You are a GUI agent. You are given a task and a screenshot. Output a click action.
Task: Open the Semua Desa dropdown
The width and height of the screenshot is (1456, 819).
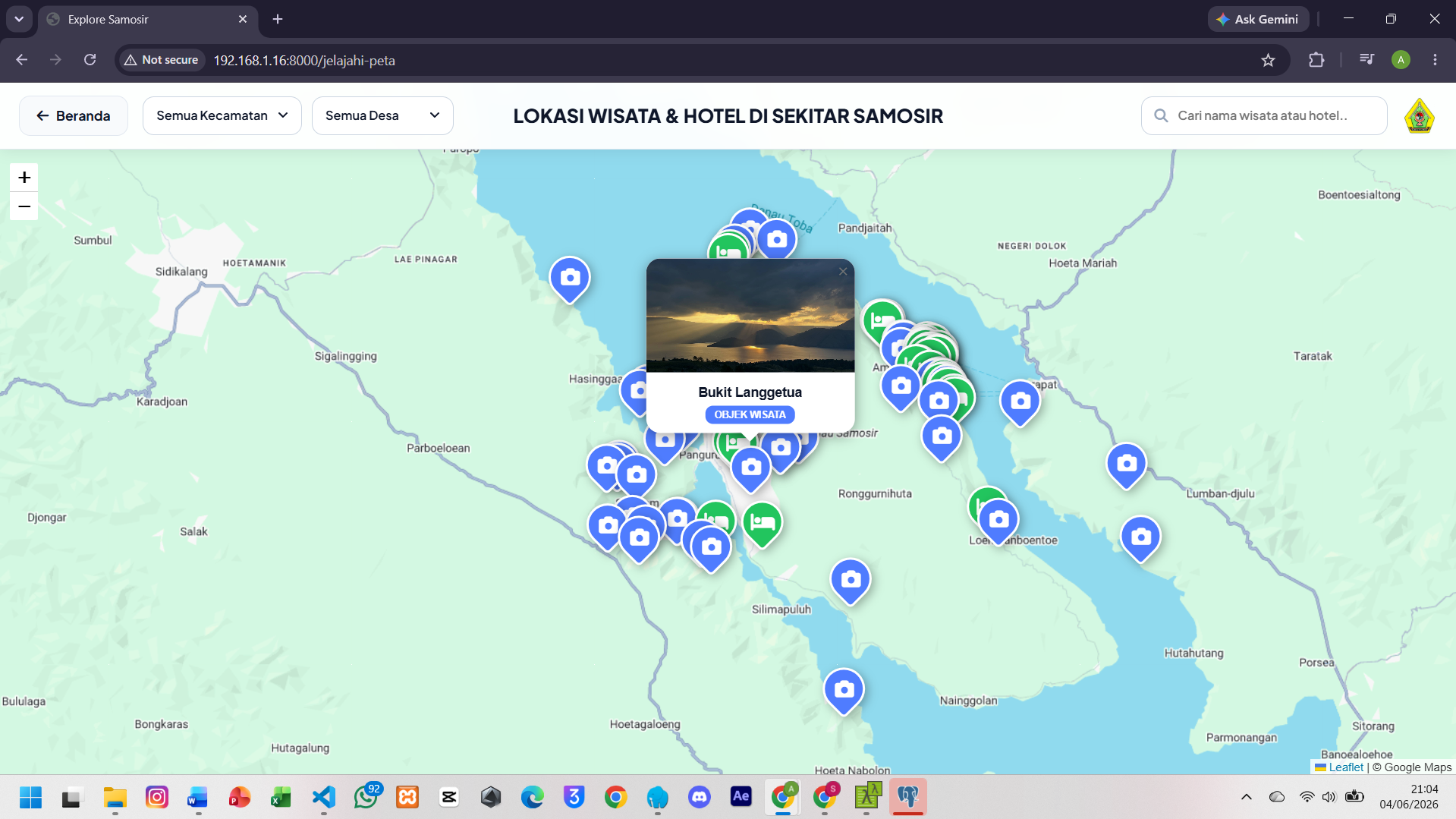point(382,115)
